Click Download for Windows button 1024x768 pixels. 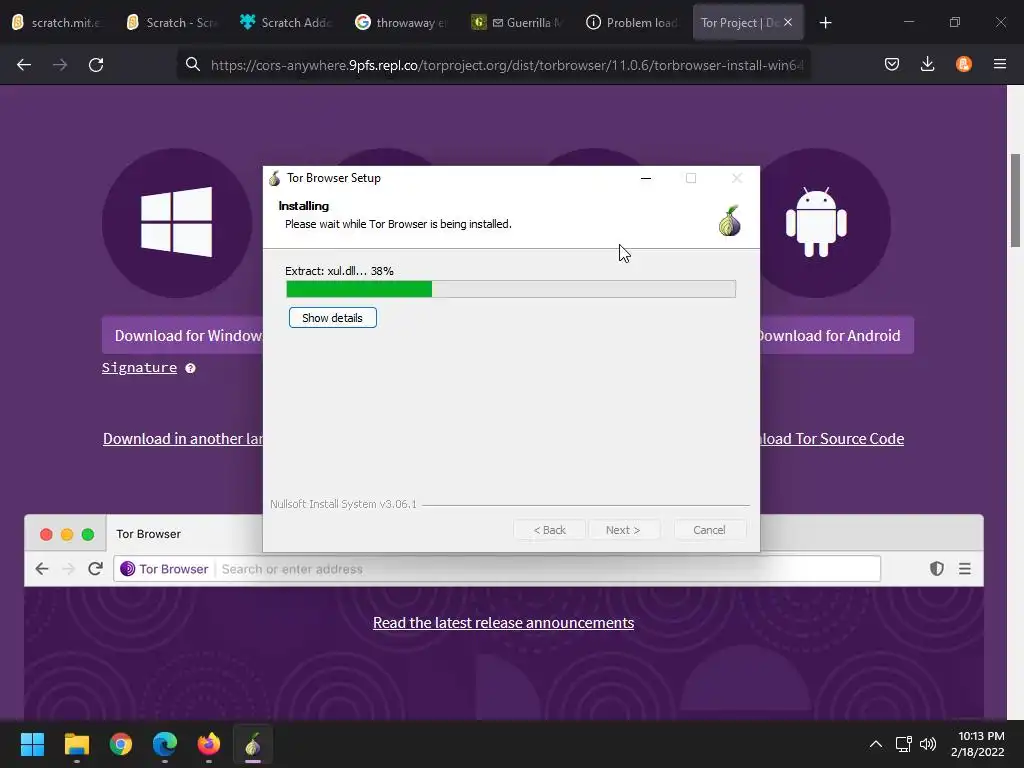point(183,336)
